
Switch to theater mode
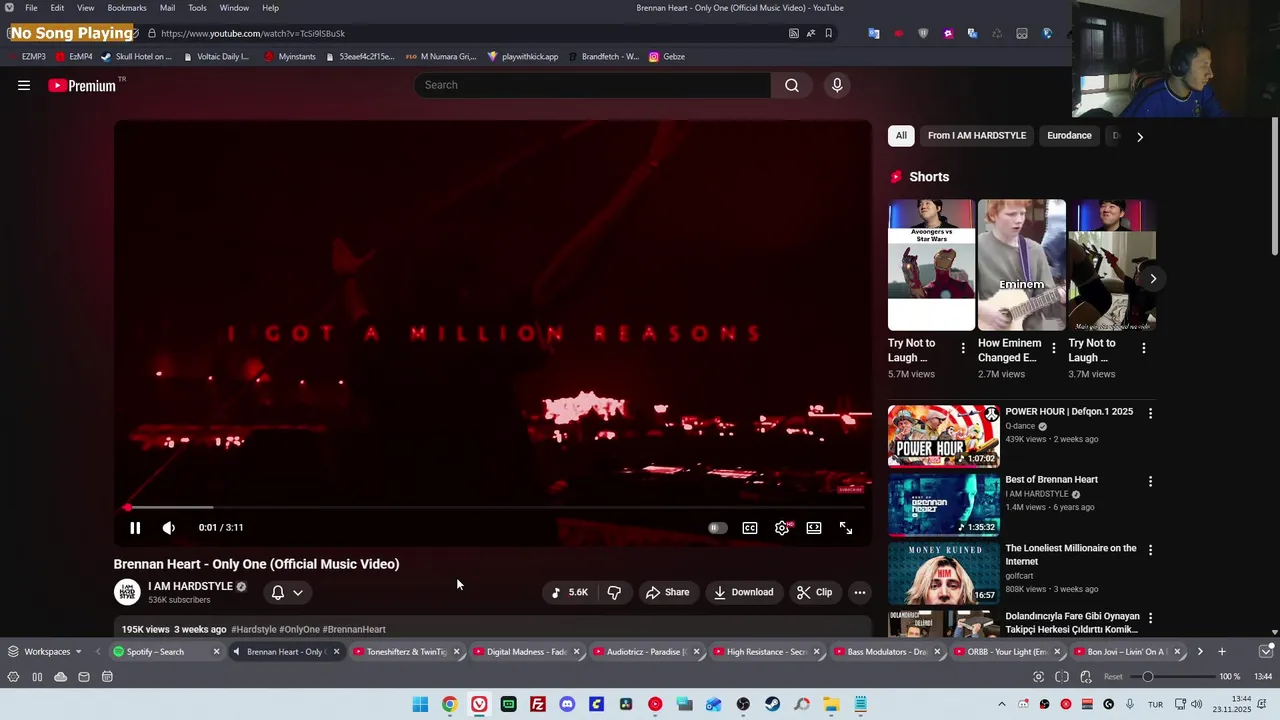[814, 528]
